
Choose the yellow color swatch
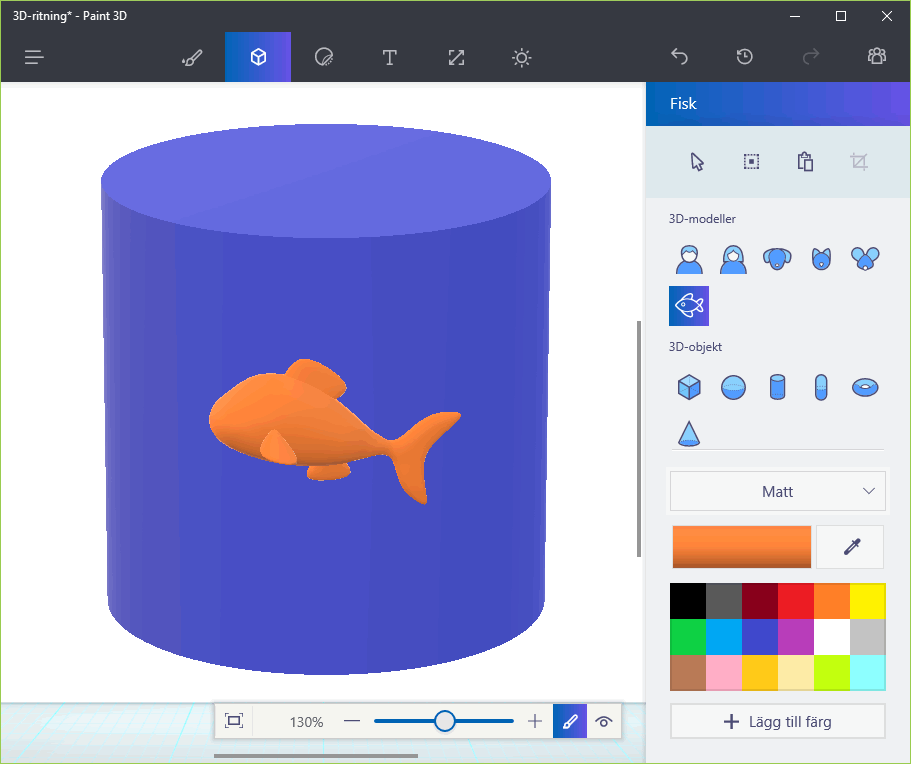pyautogui.click(x=867, y=601)
